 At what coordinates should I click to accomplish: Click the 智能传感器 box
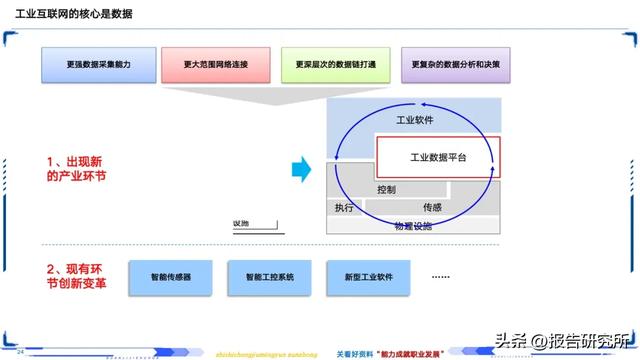[170, 278]
